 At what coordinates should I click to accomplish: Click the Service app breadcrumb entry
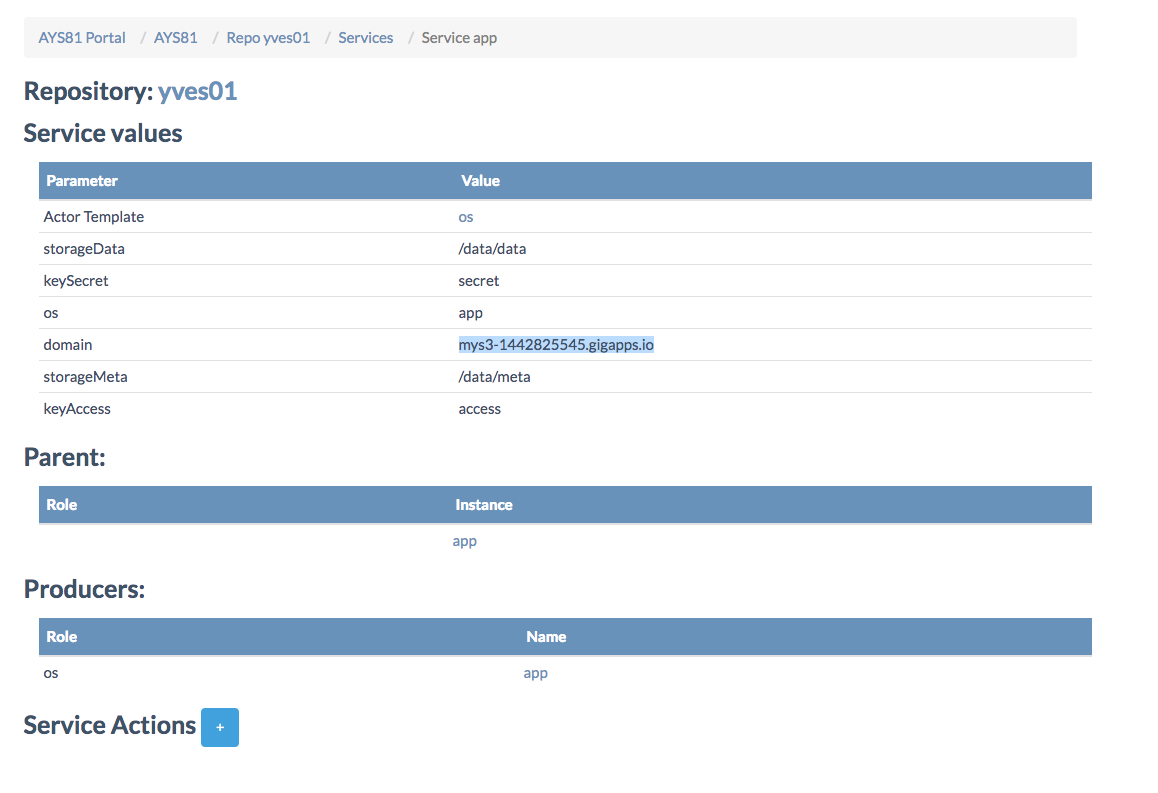point(459,38)
